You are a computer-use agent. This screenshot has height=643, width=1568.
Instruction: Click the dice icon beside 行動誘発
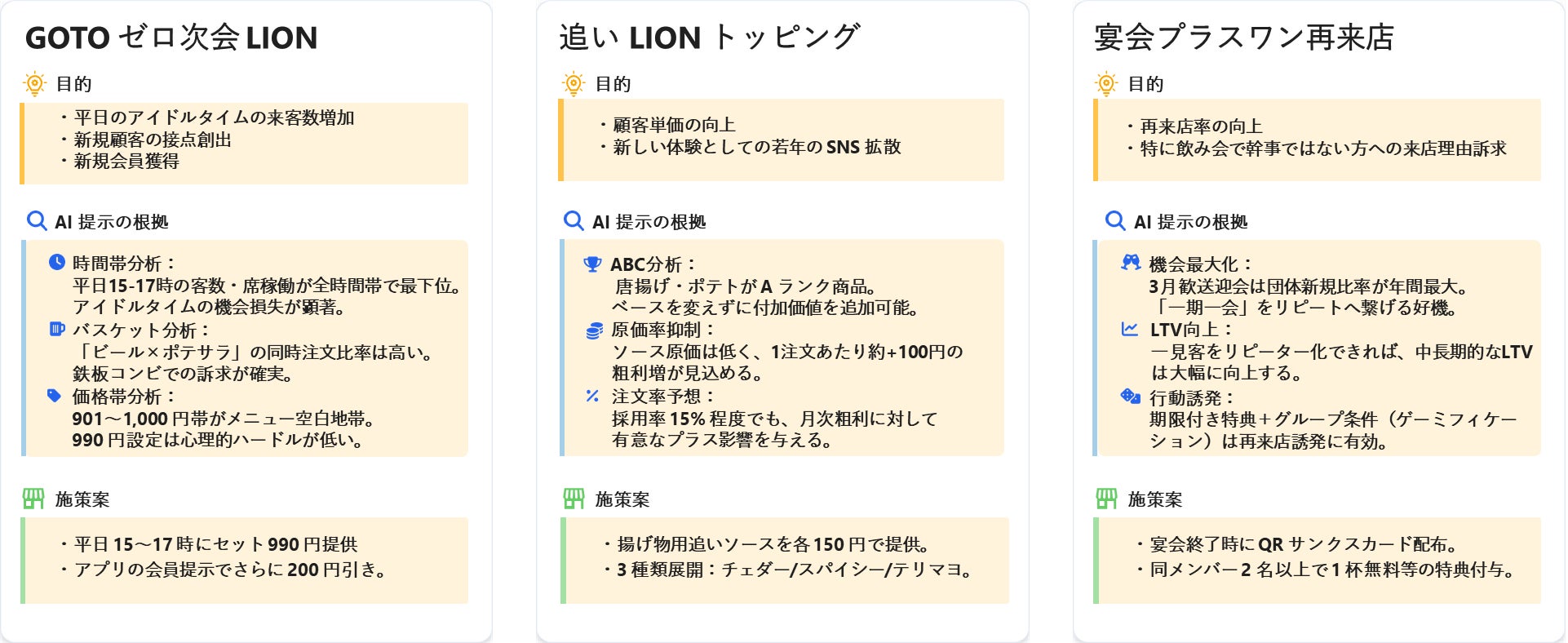coord(1131,397)
